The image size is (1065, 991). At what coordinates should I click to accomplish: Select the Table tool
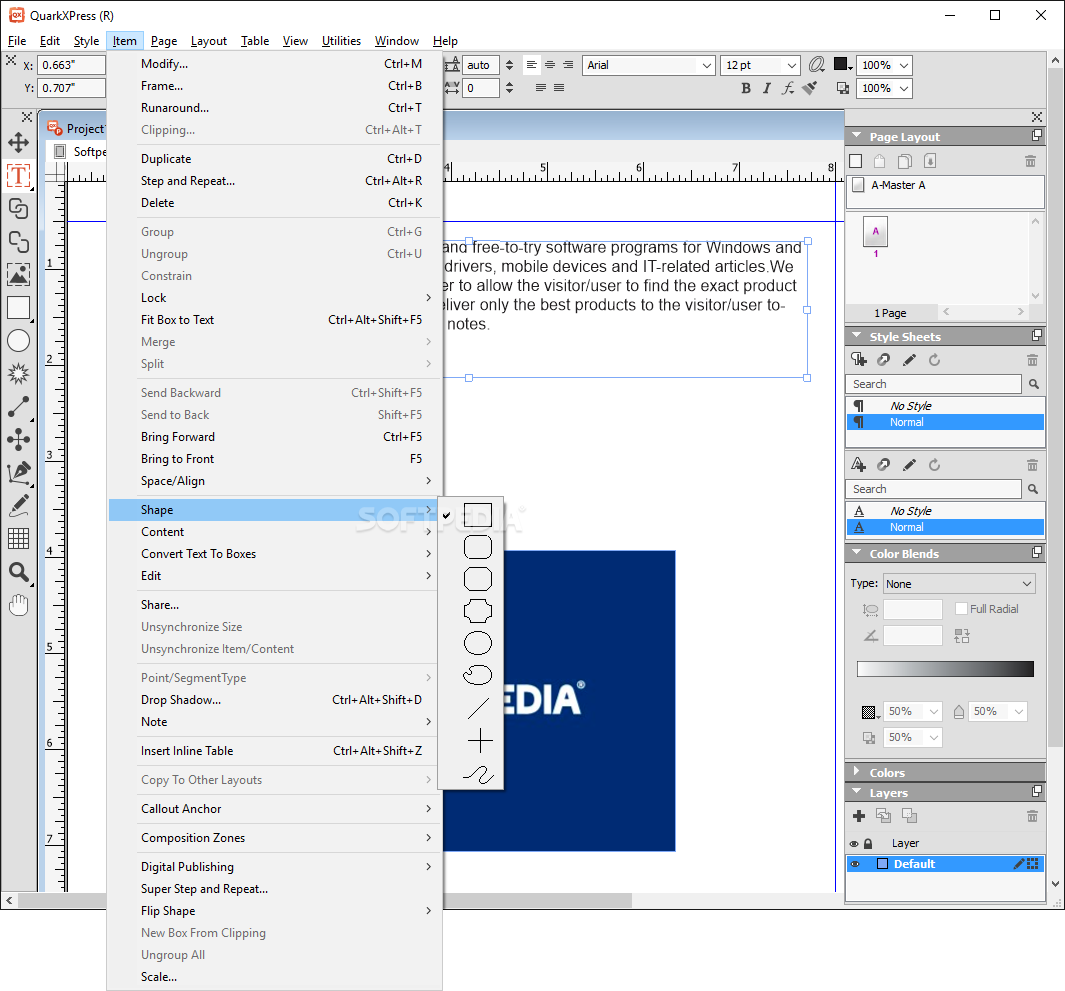pyautogui.click(x=18, y=539)
